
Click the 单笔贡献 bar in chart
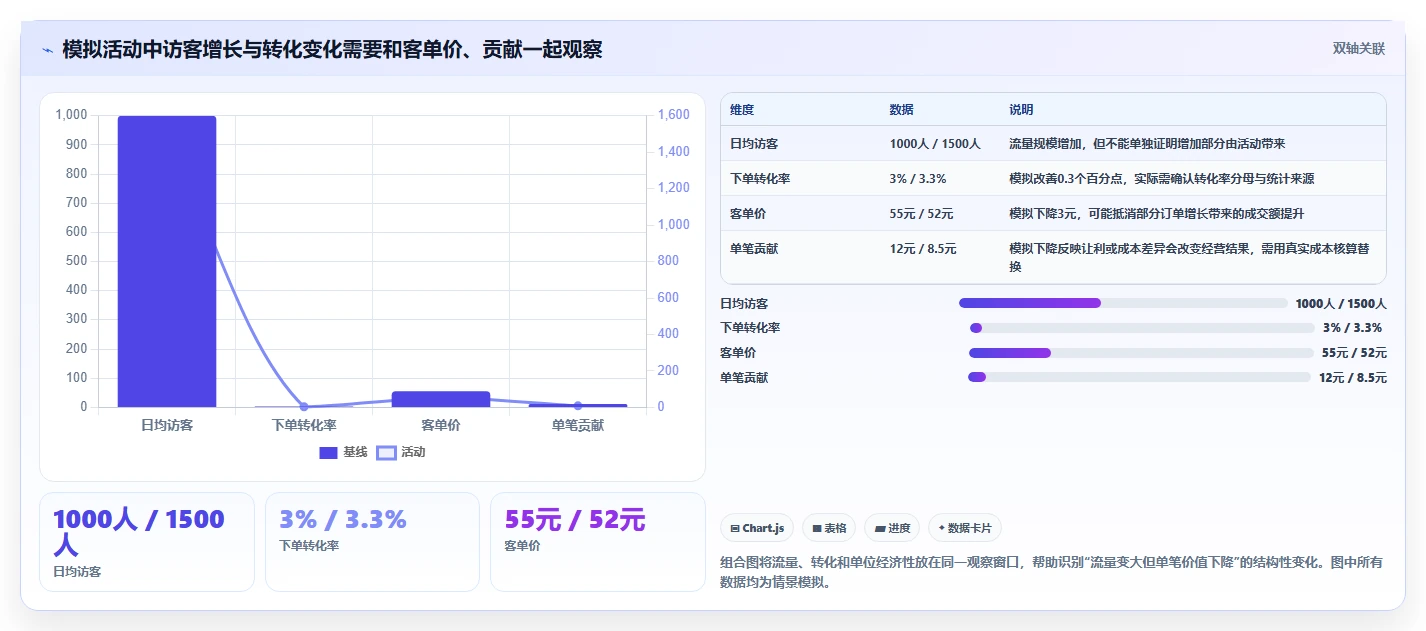pyautogui.click(x=578, y=405)
